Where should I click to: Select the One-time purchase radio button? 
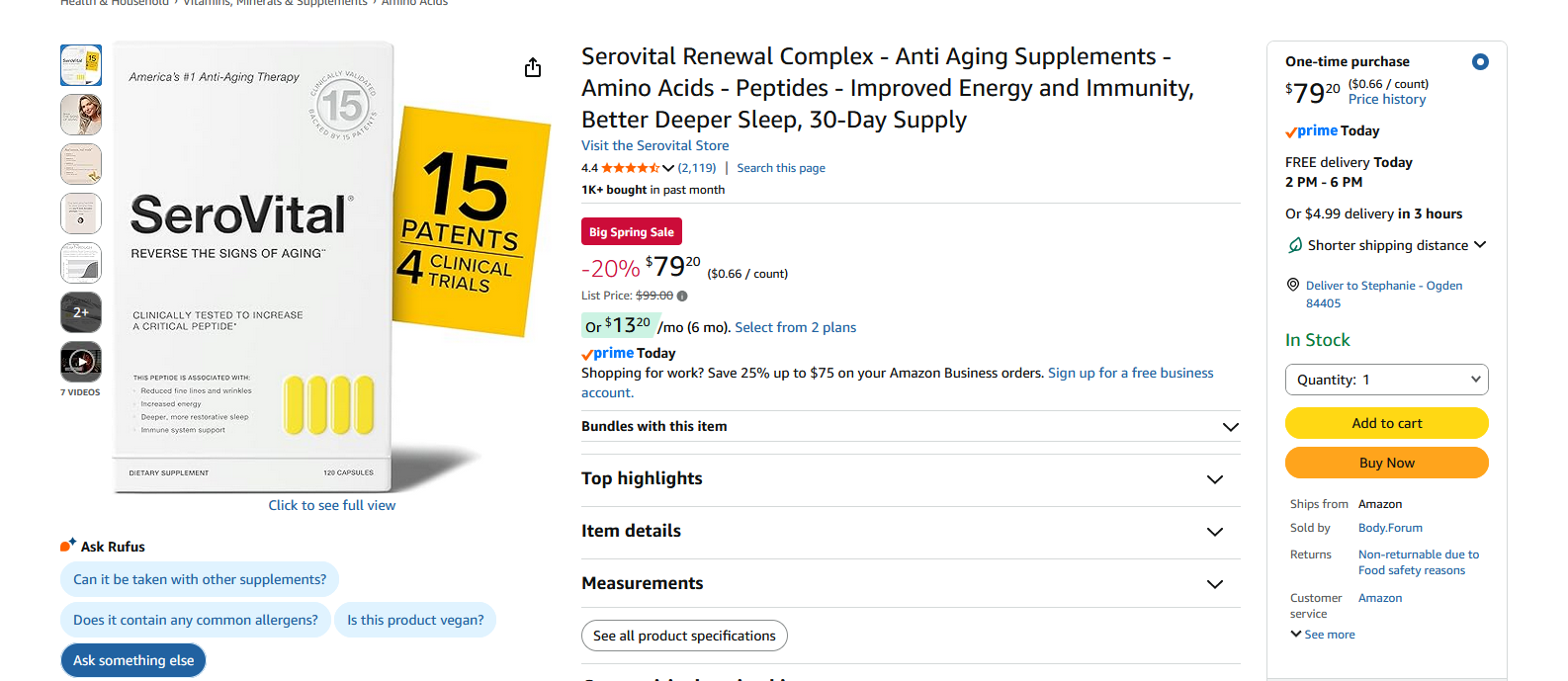pyautogui.click(x=1480, y=61)
